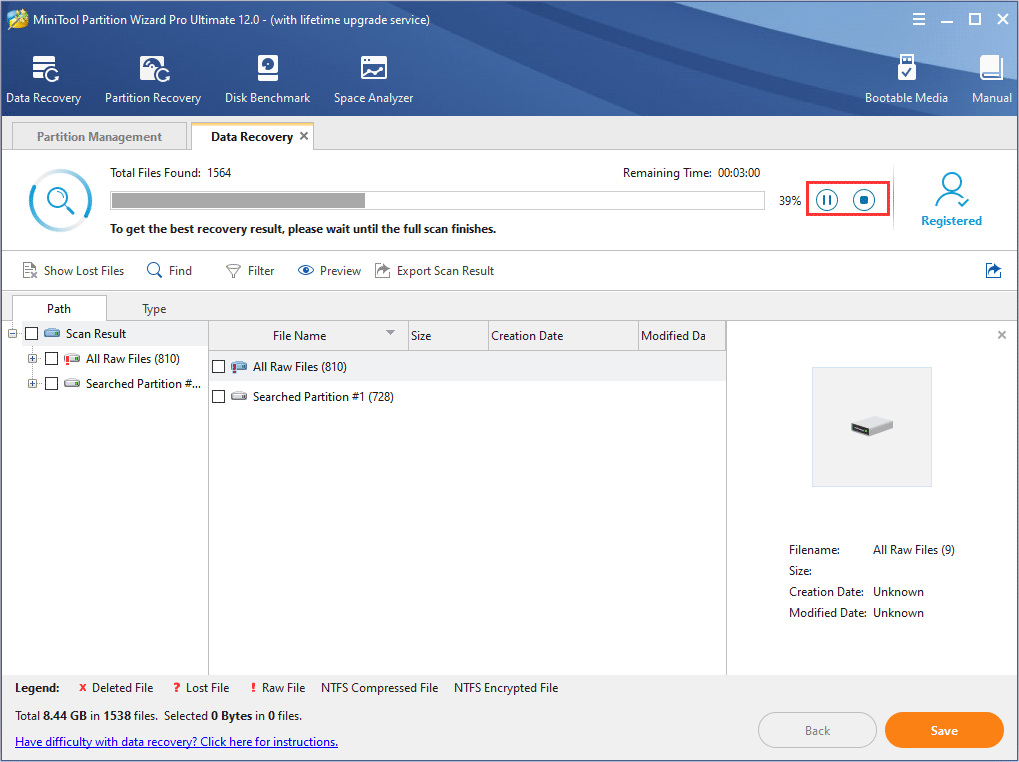Click Total Files Found: 1564 text
This screenshot has width=1019, height=762.
(170, 173)
